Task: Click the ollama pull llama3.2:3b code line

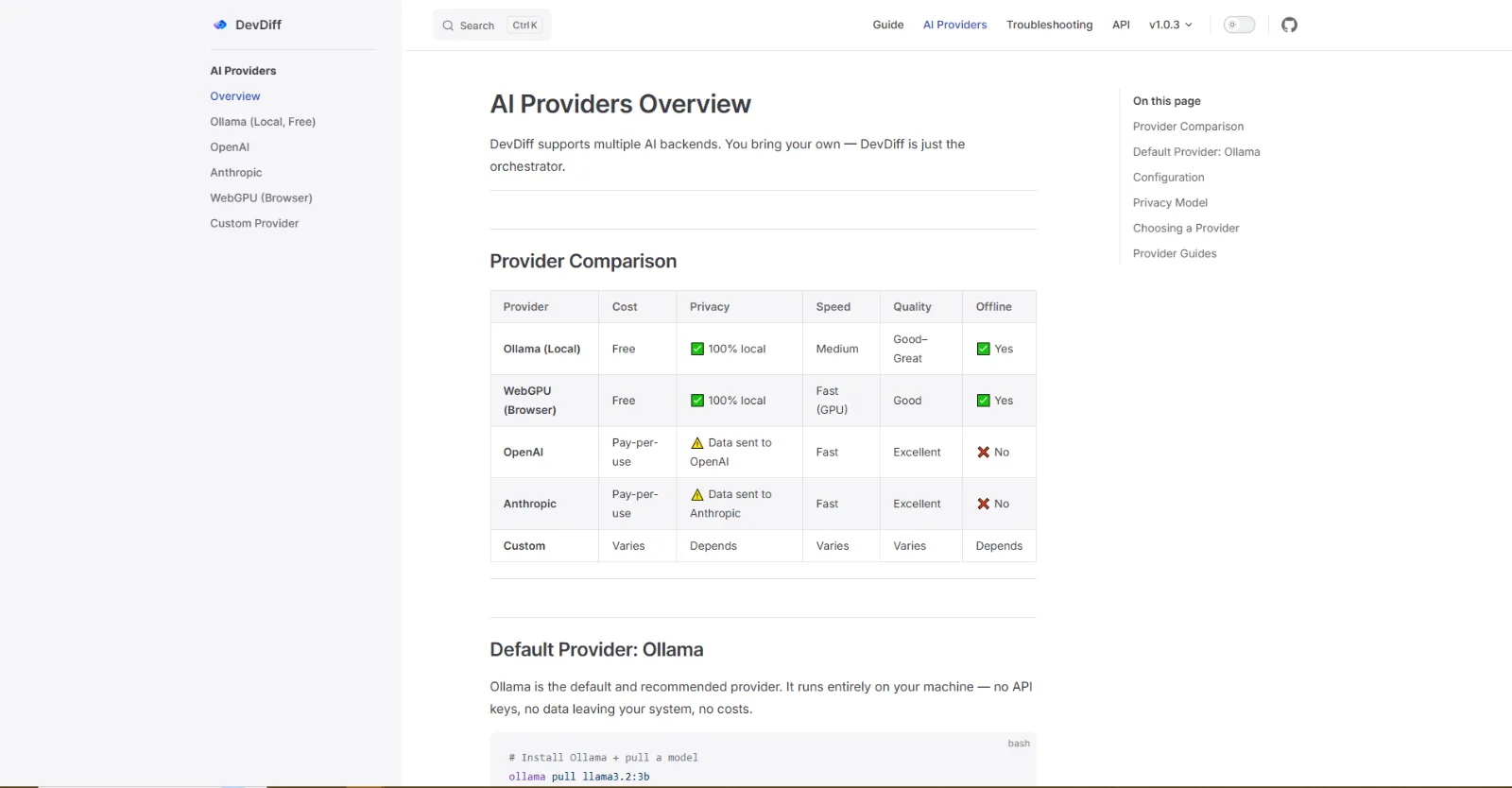Action: click(578, 777)
